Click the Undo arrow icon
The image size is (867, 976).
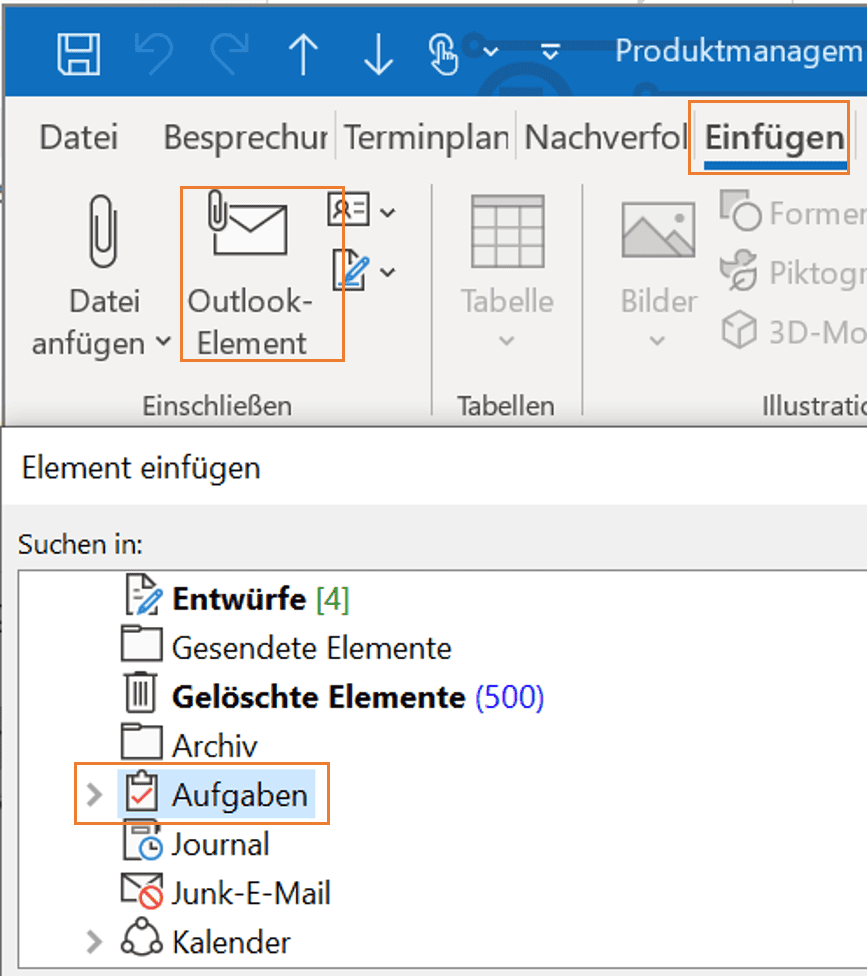154,54
